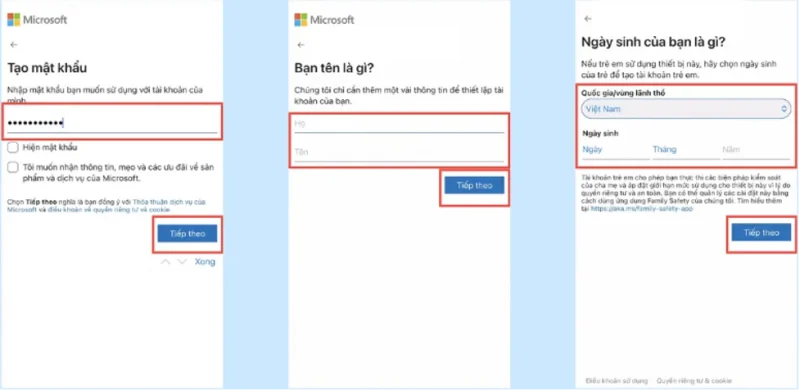Click the Năm year field
Screen dimensions: 800x391
756,150
